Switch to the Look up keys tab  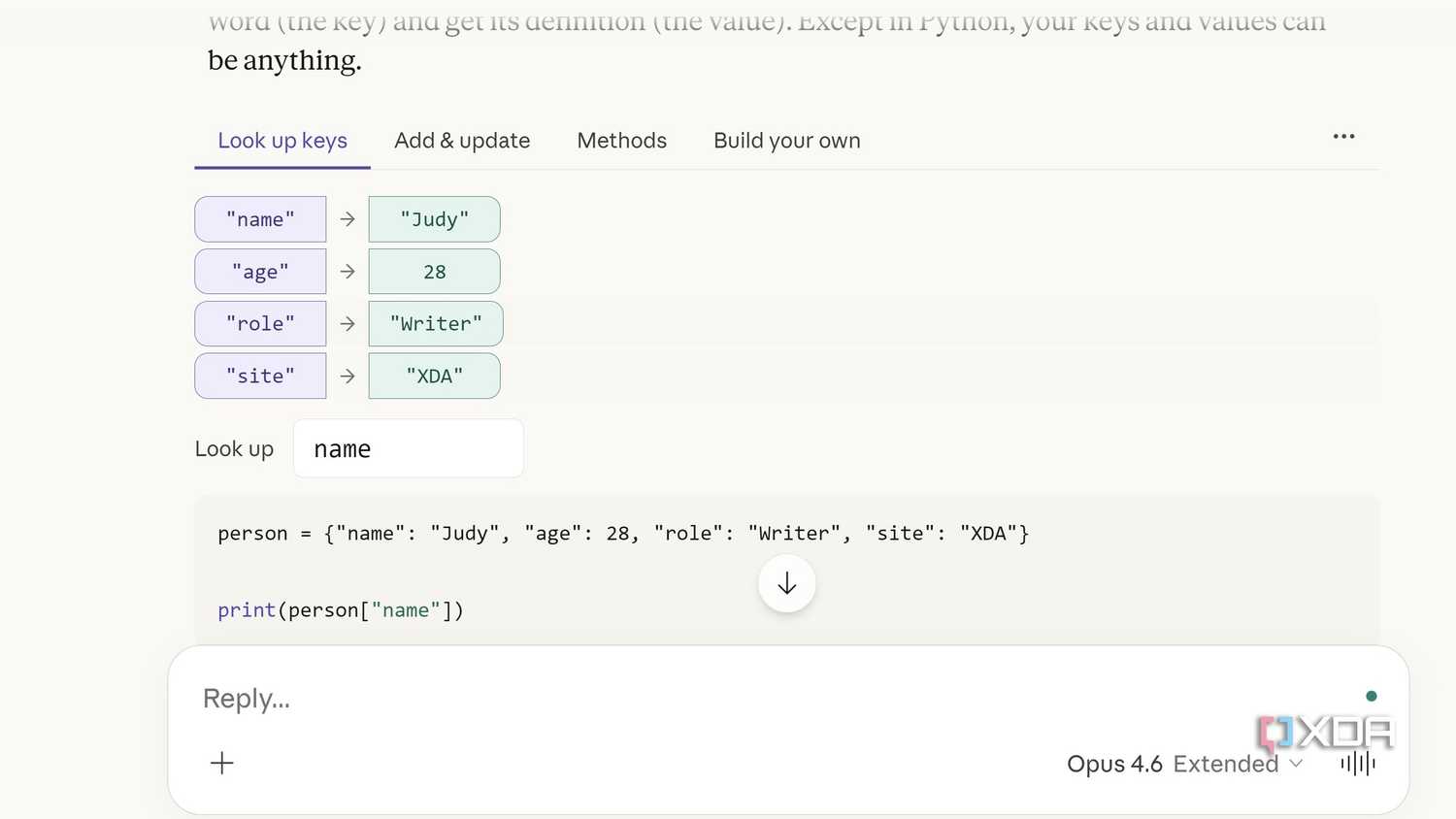tap(282, 141)
